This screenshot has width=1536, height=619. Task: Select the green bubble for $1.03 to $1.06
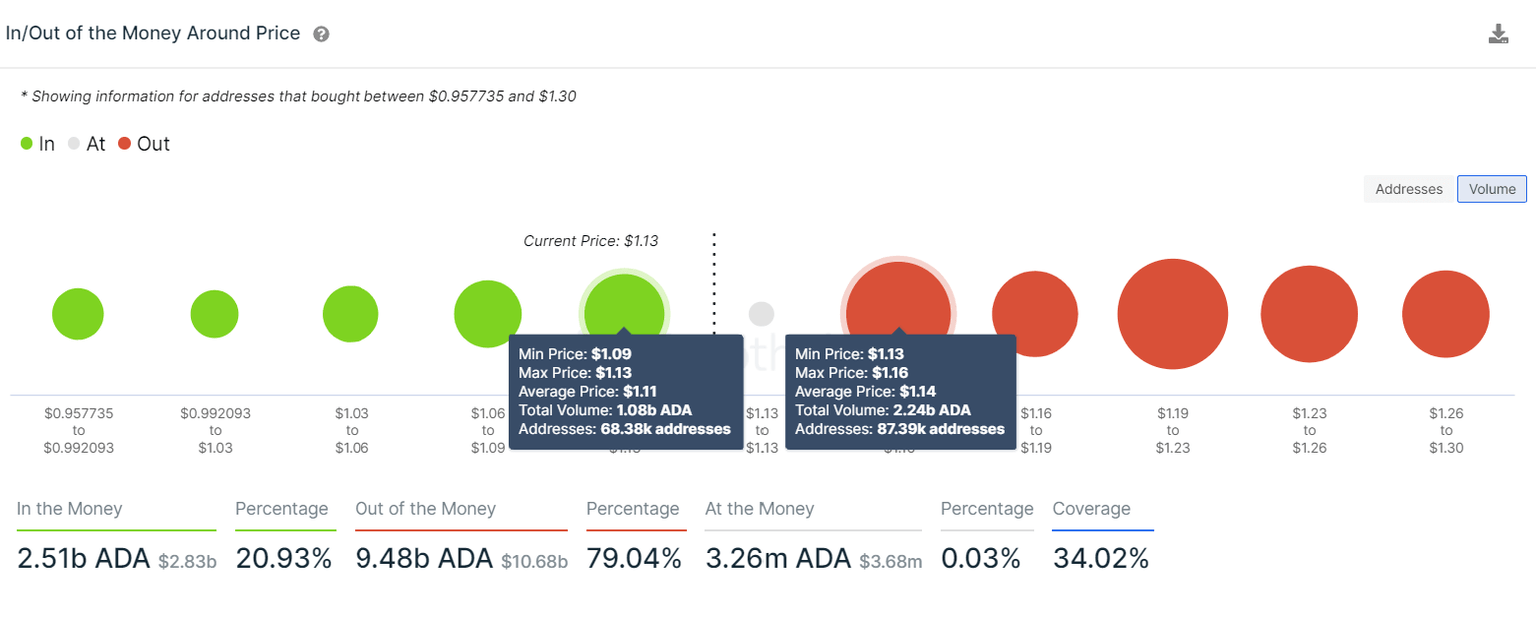pyautogui.click(x=350, y=314)
